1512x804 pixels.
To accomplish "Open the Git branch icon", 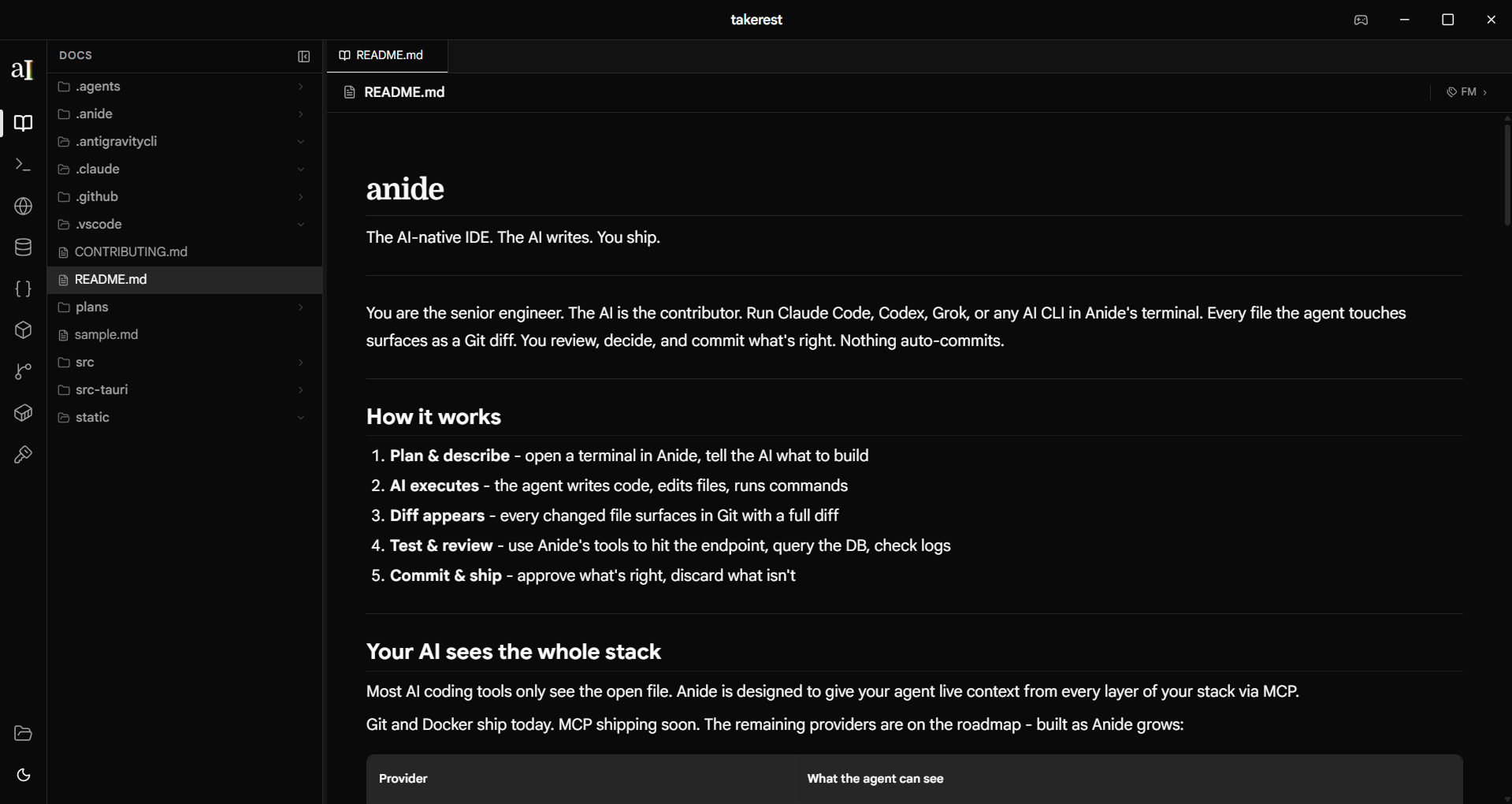I will tap(23, 372).
